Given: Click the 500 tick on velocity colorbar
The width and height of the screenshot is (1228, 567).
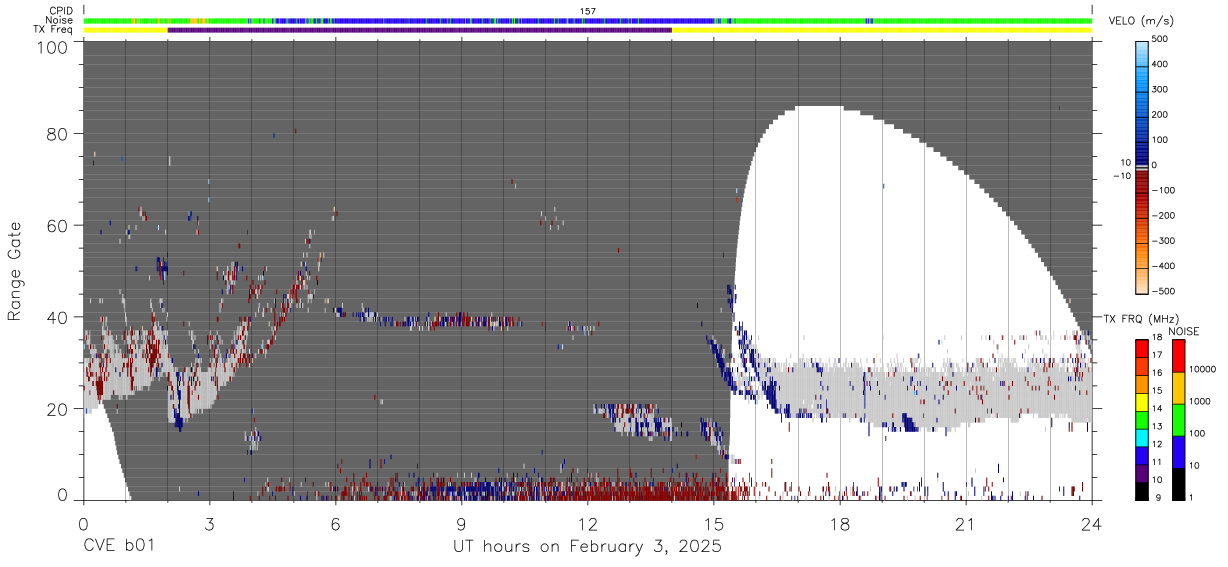Looking at the screenshot, I should (1158, 39).
